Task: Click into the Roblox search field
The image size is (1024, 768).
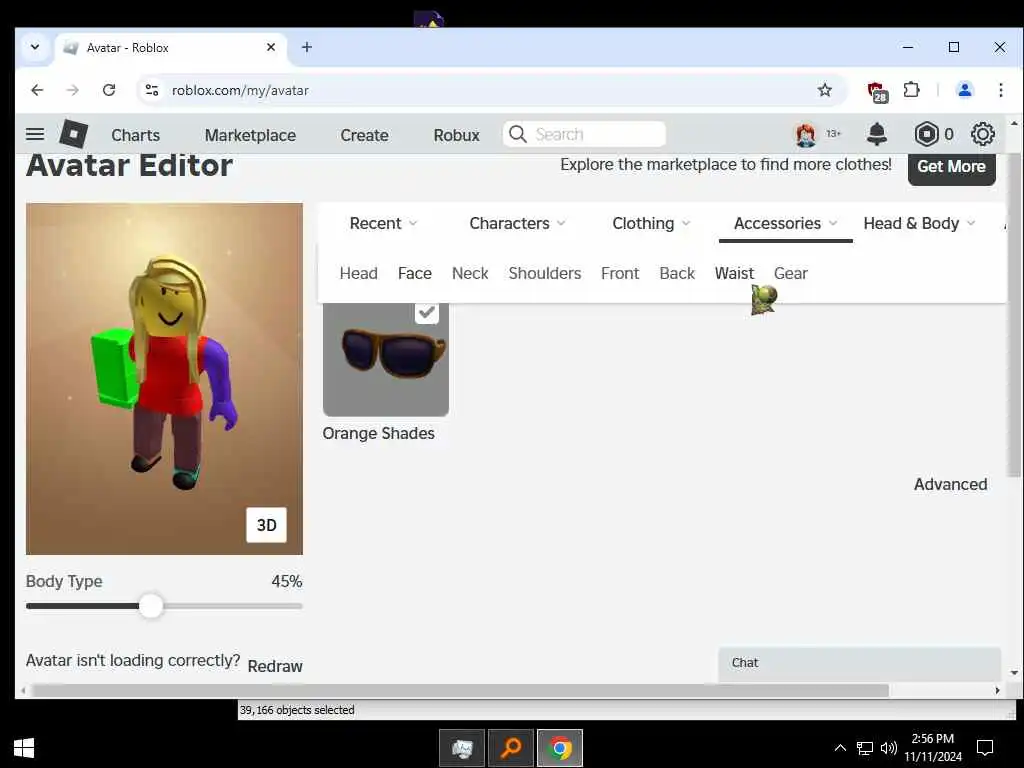Action: [584, 134]
